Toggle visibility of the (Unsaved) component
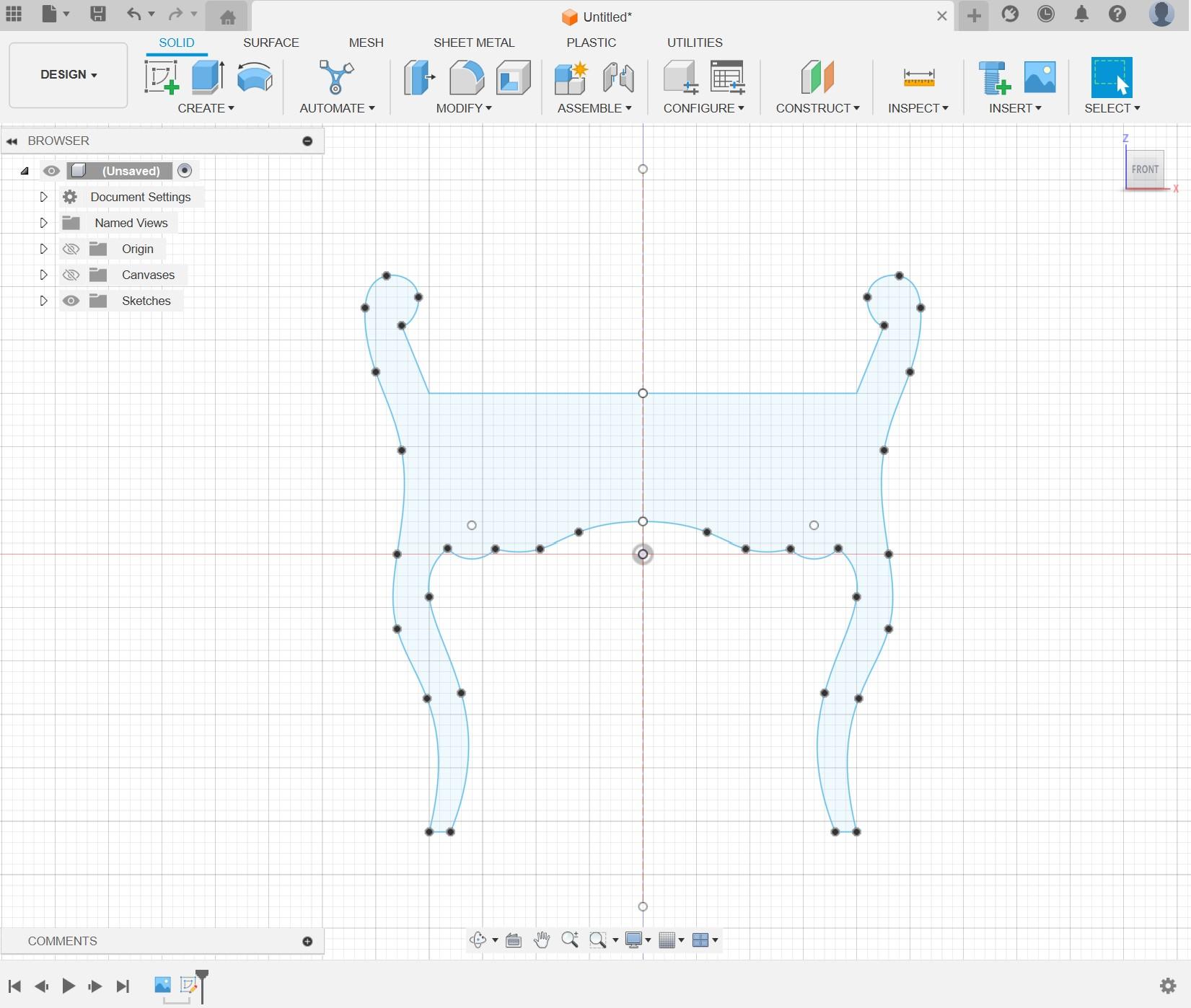 (51, 171)
